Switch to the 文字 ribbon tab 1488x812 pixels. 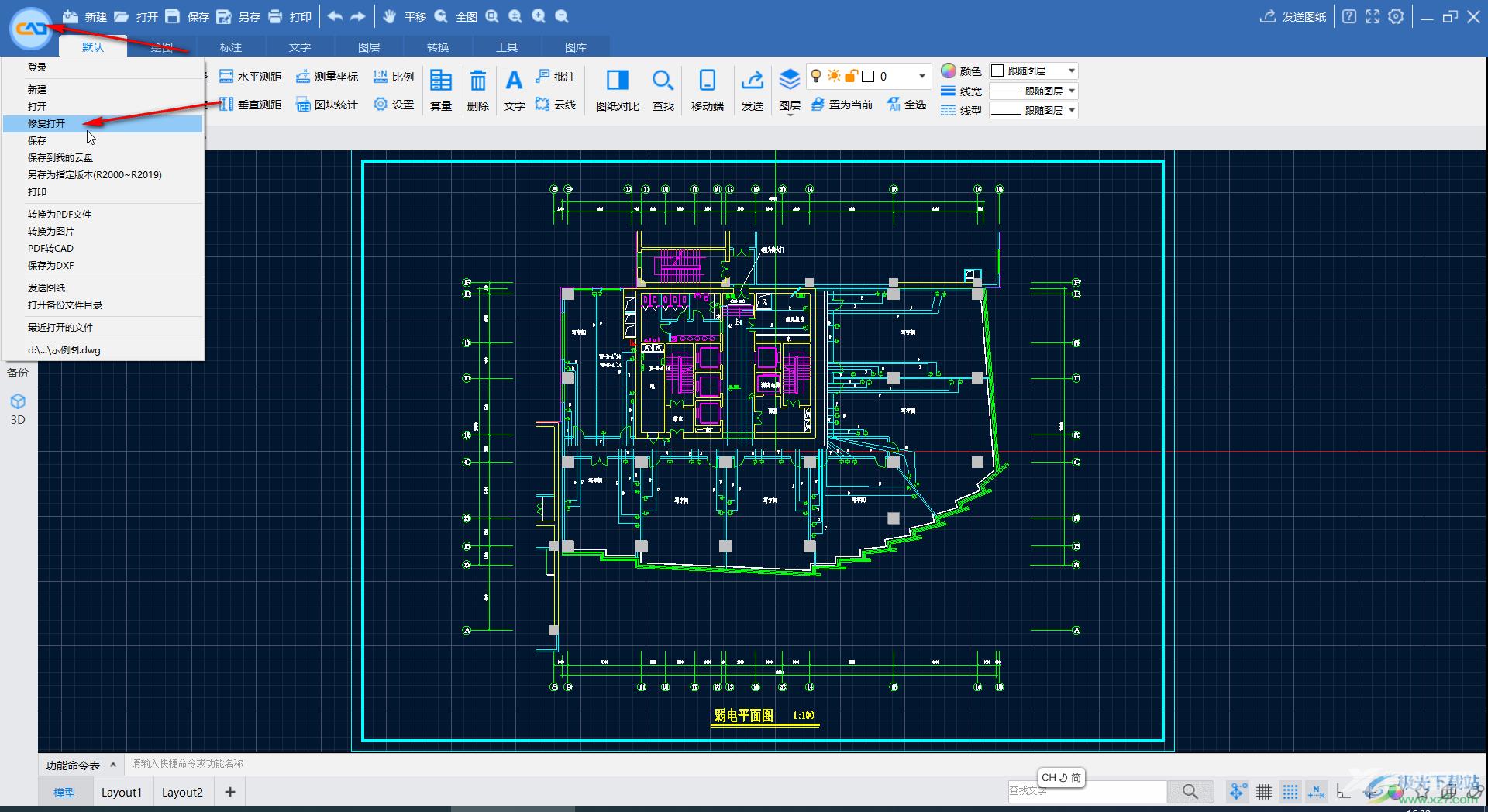(x=300, y=47)
